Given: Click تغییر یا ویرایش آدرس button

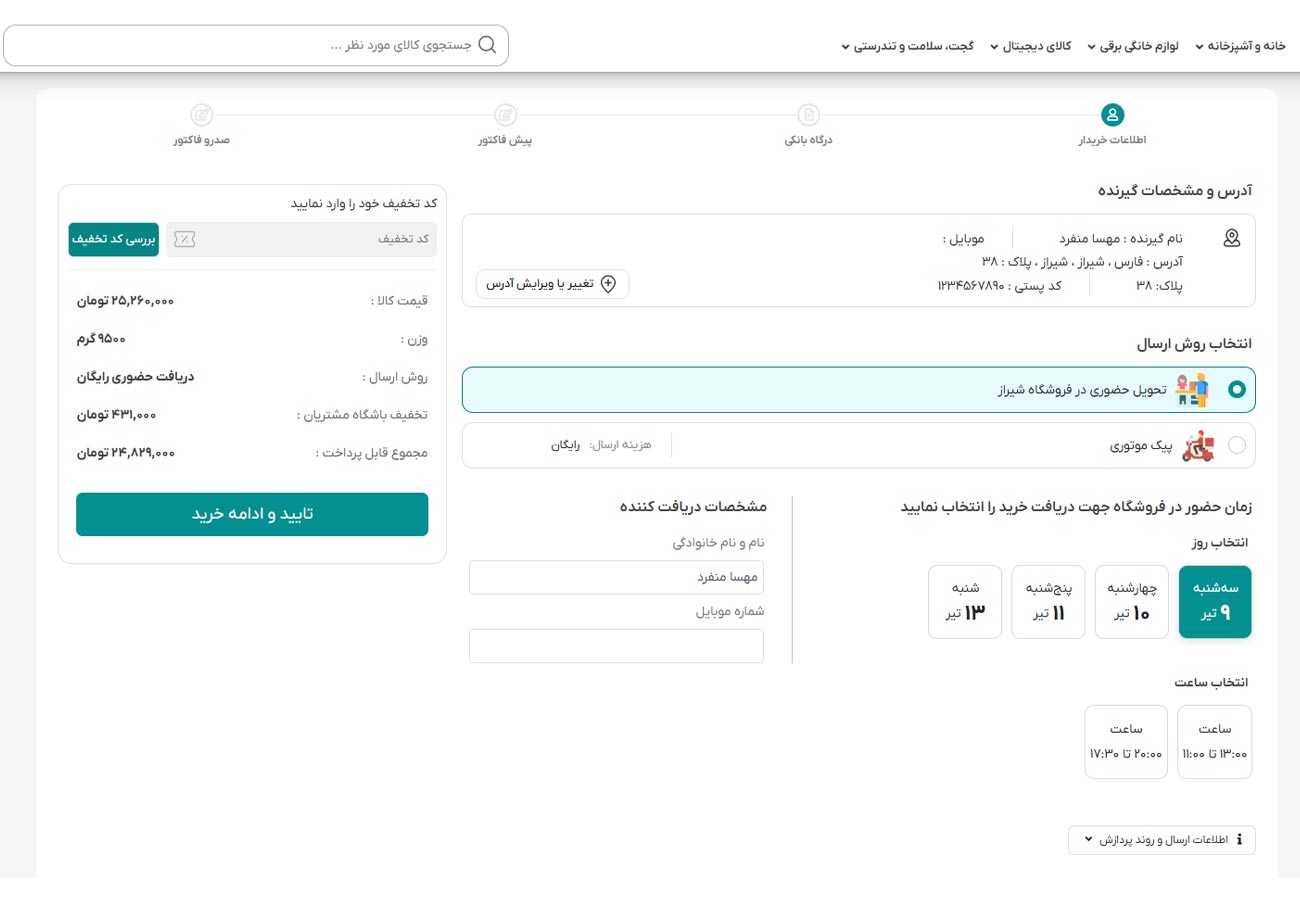Looking at the screenshot, I should click(x=552, y=284).
